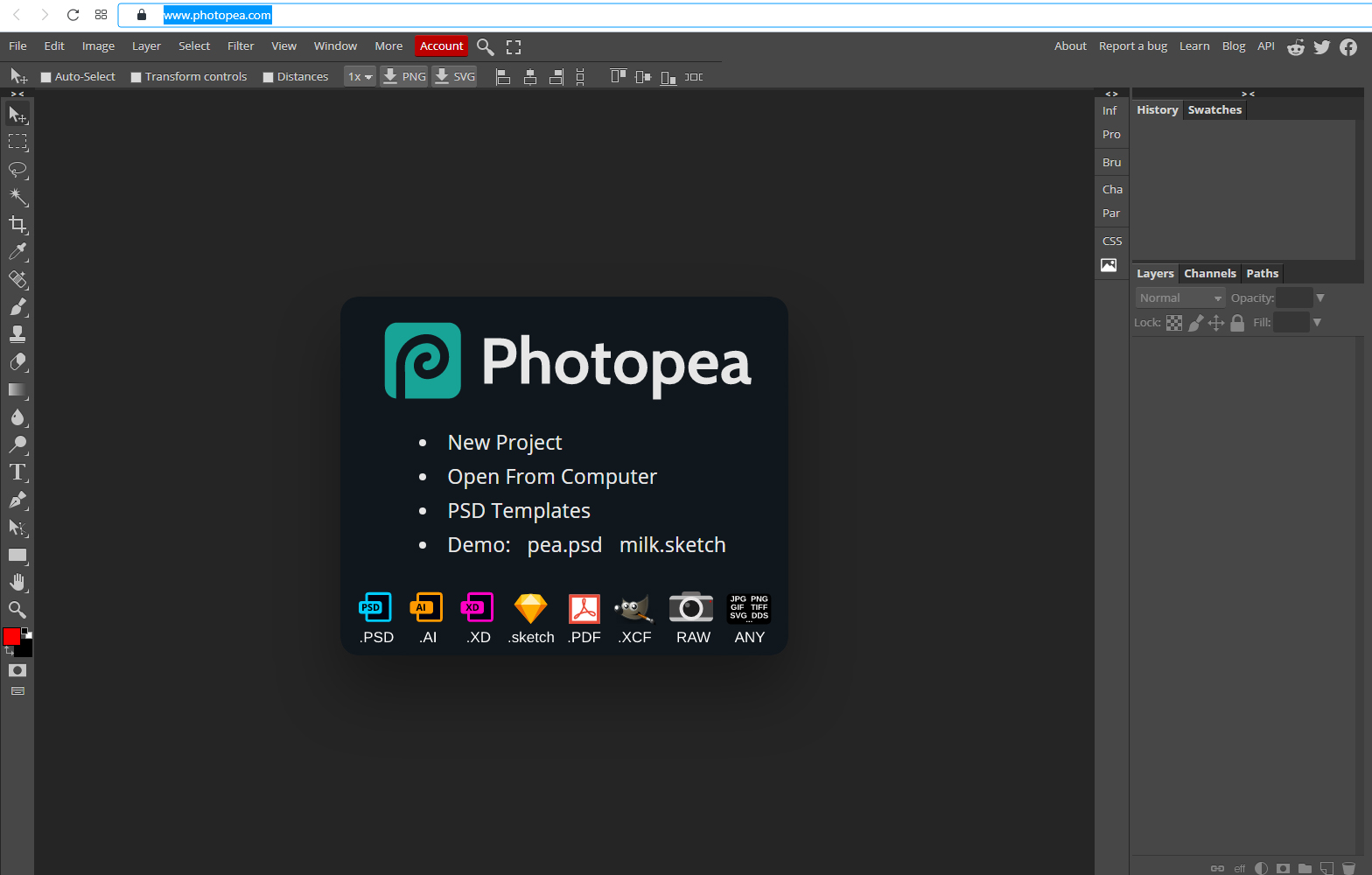Select the Eyedropper tool
Image resolution: width=1372 pixels, height=875 pixels.
tap(17, 252)
